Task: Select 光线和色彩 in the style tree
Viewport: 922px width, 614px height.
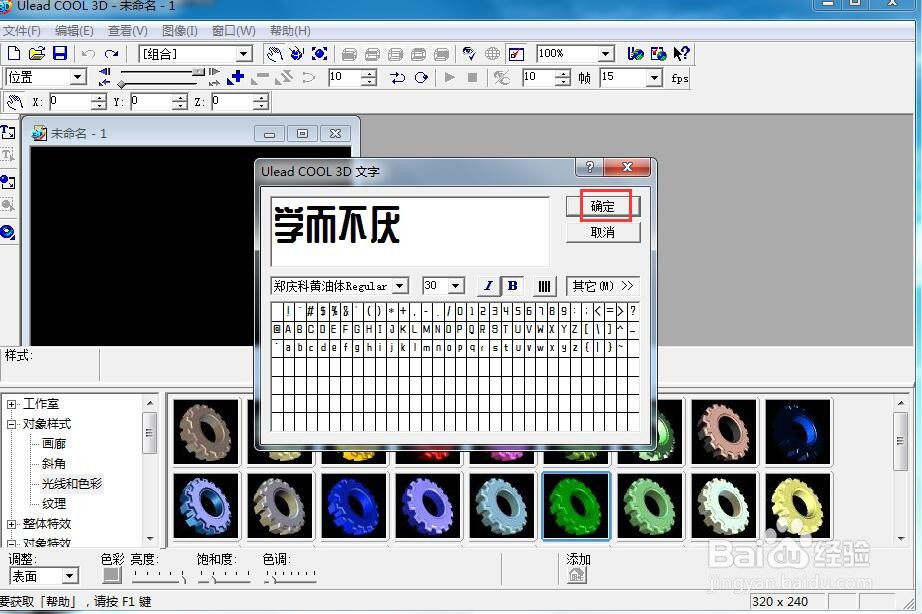Action: (x=72, y=483)
